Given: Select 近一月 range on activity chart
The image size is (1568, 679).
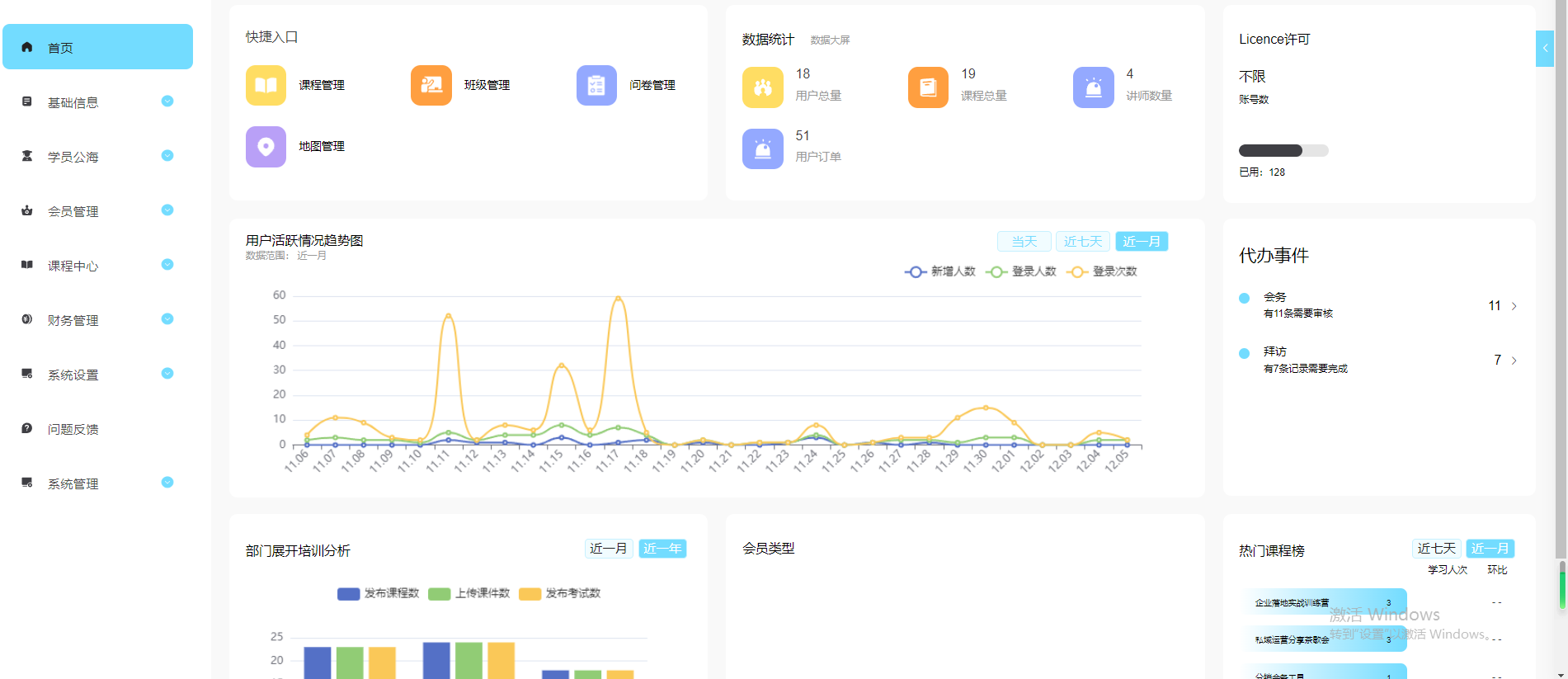Looking at the screenshot, I should coord(1142,241).
